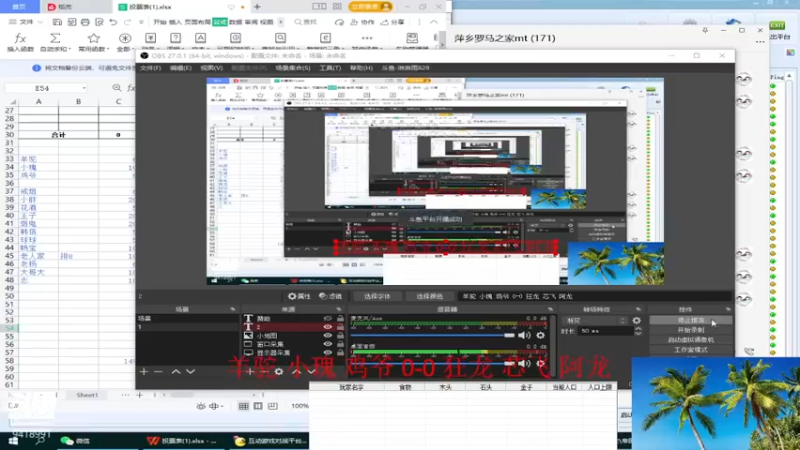Show more ribbon tabs via arrow after 视图
The height and width of the screenshot is (450, 800).
(281, 22)
